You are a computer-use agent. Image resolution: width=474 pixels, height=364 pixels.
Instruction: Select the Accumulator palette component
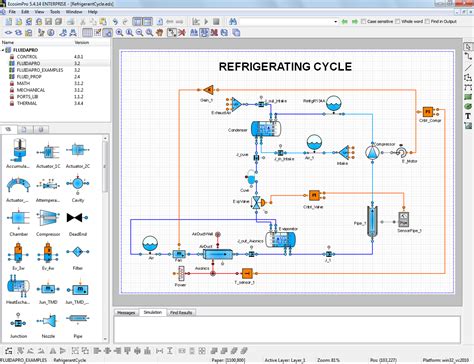pos(18,153)
